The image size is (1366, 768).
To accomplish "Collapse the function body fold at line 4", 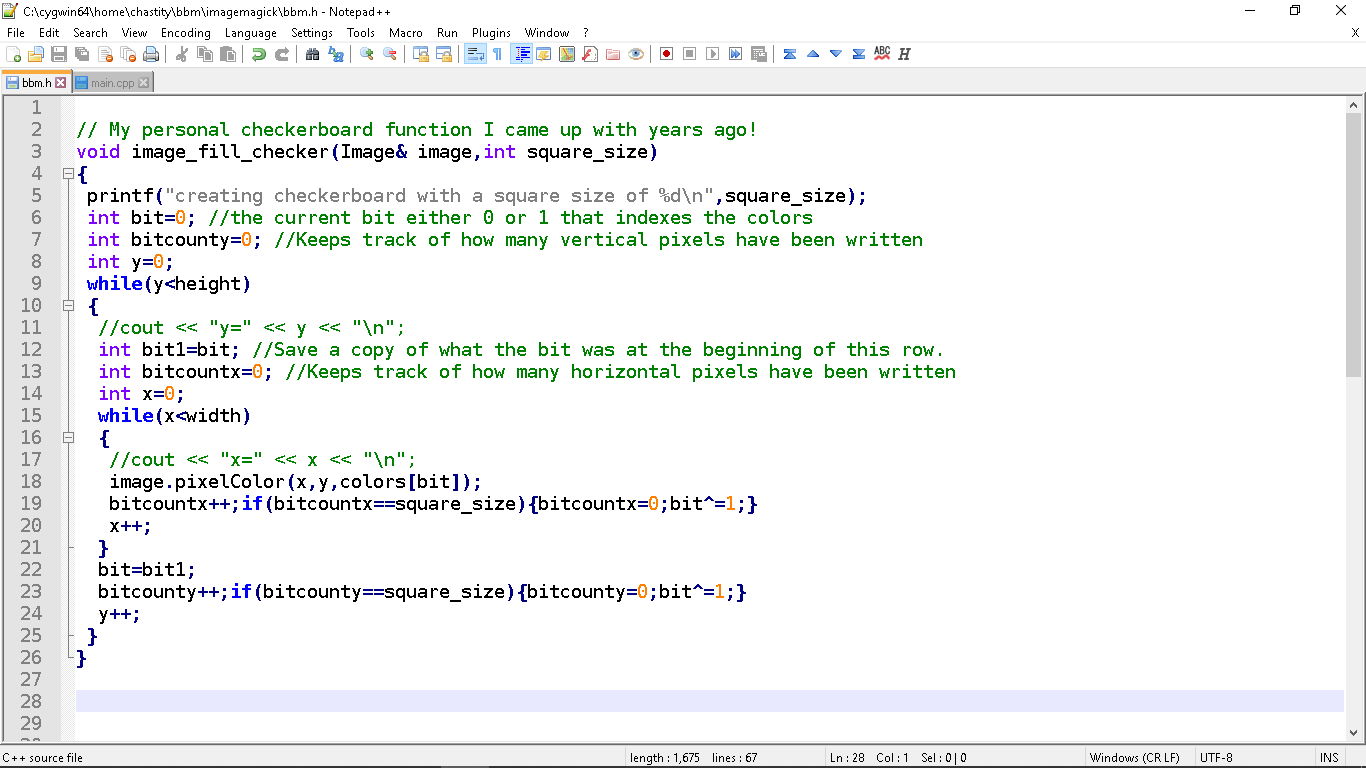I will click(x=68, y=174).
